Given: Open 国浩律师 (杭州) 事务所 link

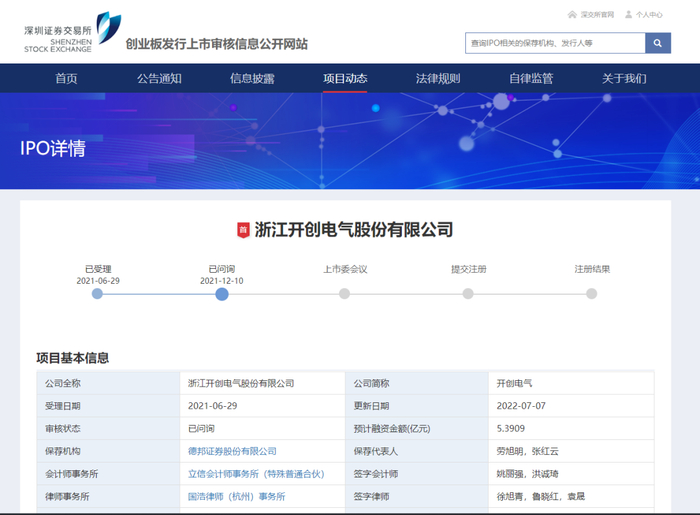Looking at the screenshot, I should 237,497.
